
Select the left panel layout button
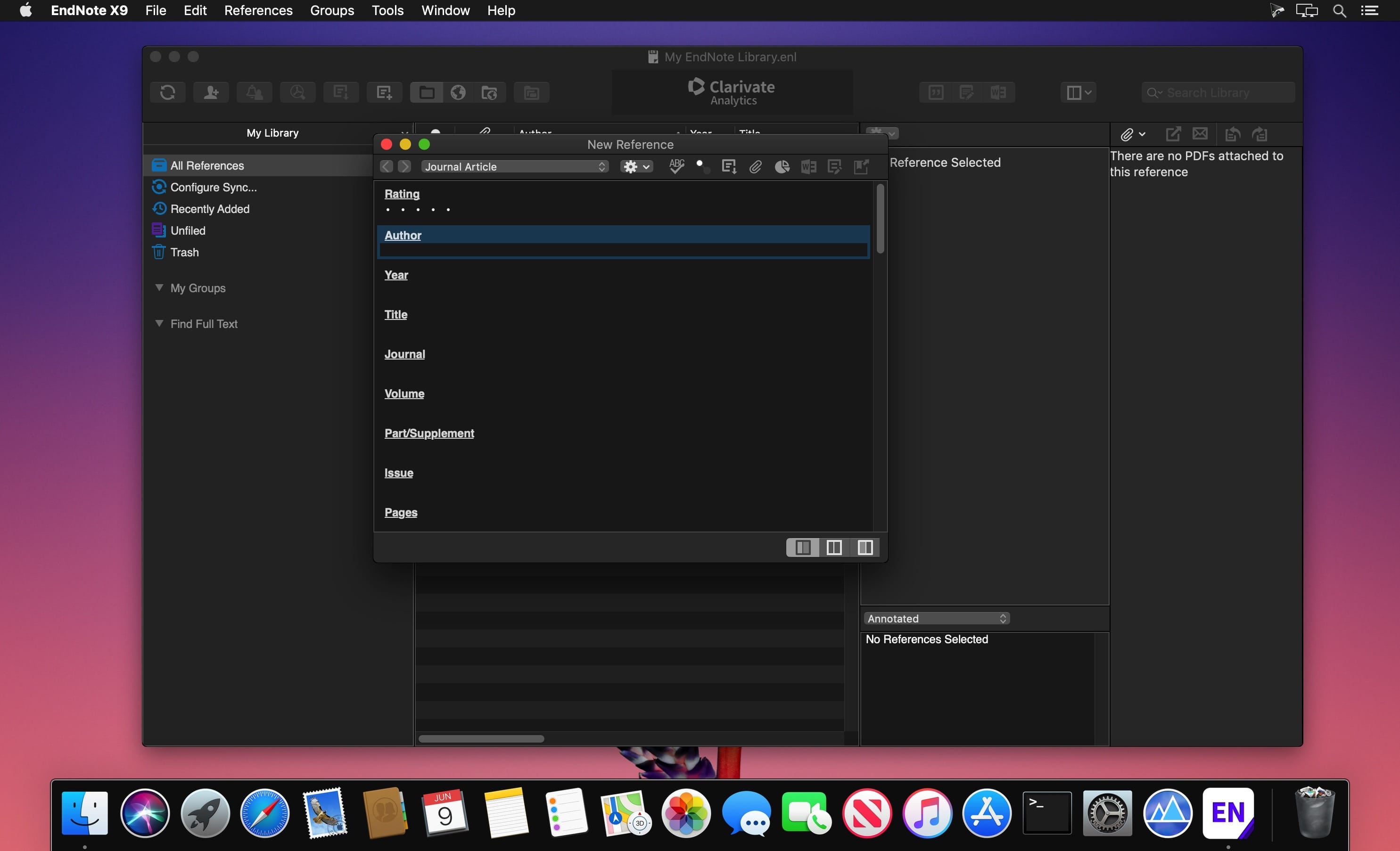click(803, 548)
